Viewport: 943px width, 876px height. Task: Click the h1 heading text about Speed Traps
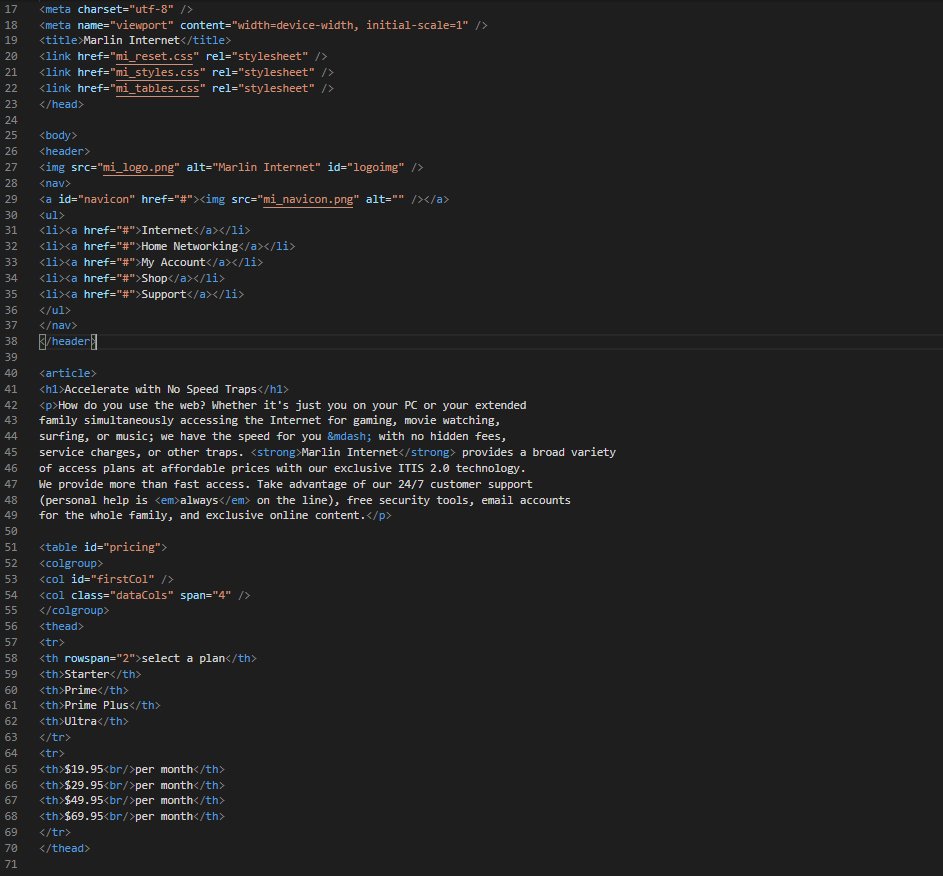160,389
